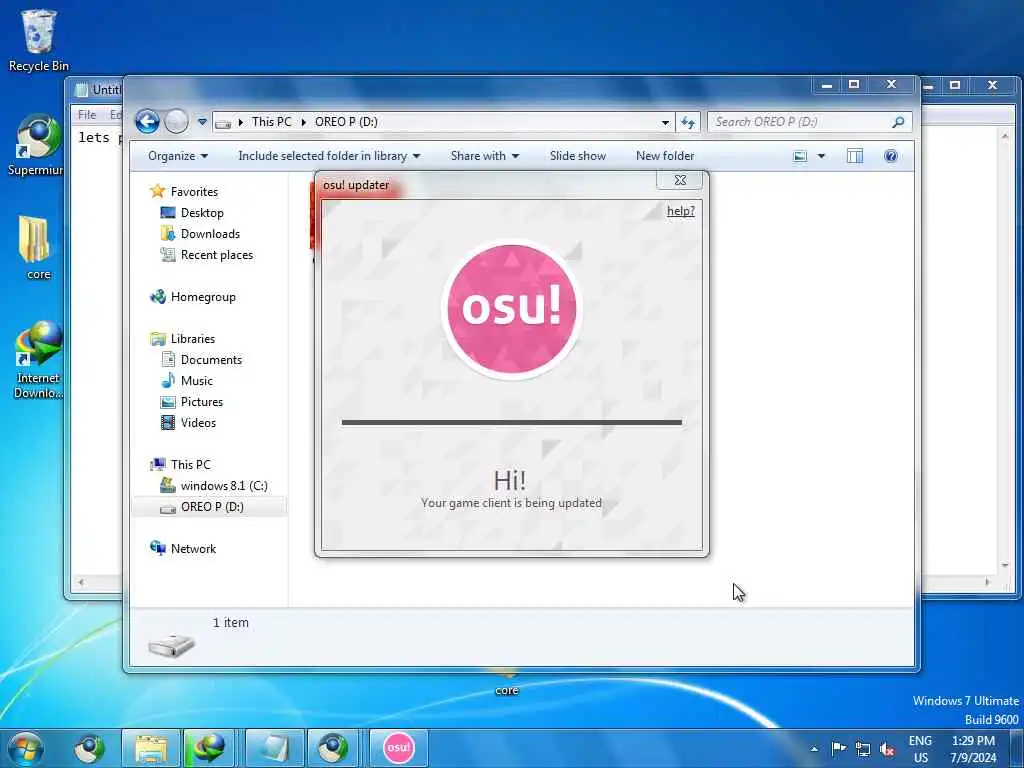The width and height of the screenshot is (1024, 768).
Task: Switch to osu! taskbar button
Action: click(398, 748)
